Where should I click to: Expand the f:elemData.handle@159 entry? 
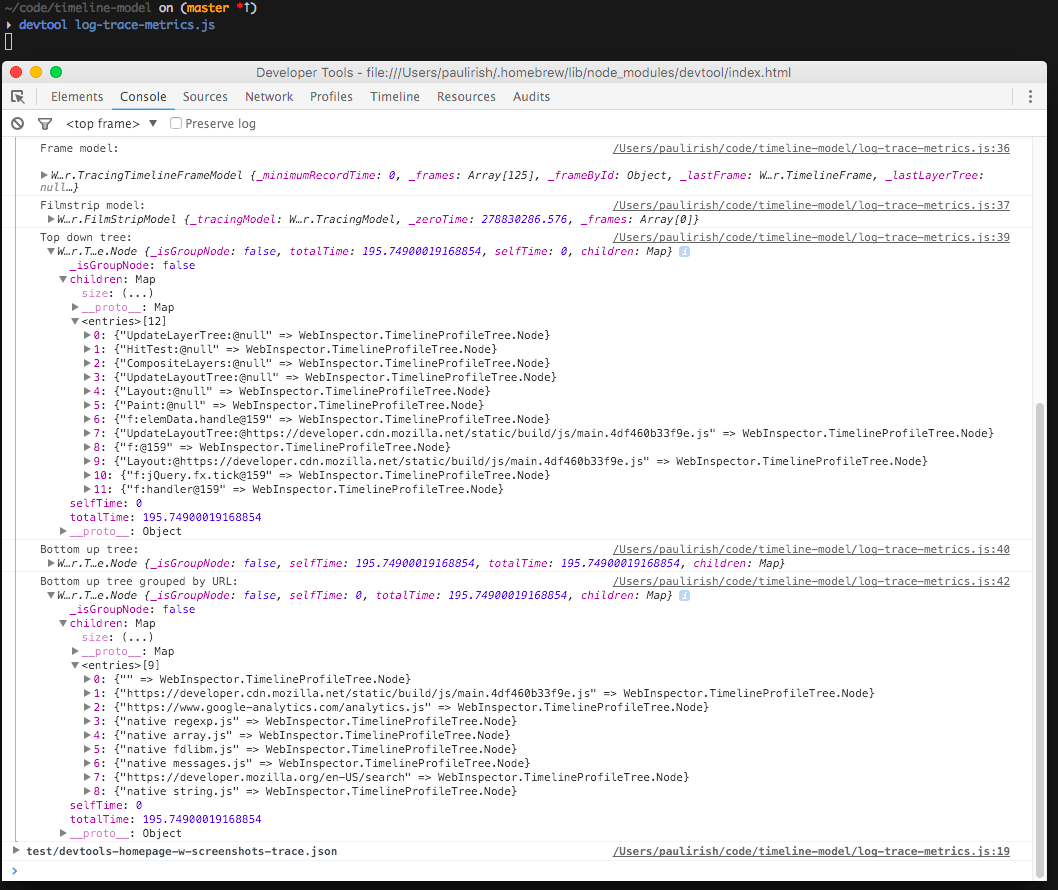tap(87, 420)
